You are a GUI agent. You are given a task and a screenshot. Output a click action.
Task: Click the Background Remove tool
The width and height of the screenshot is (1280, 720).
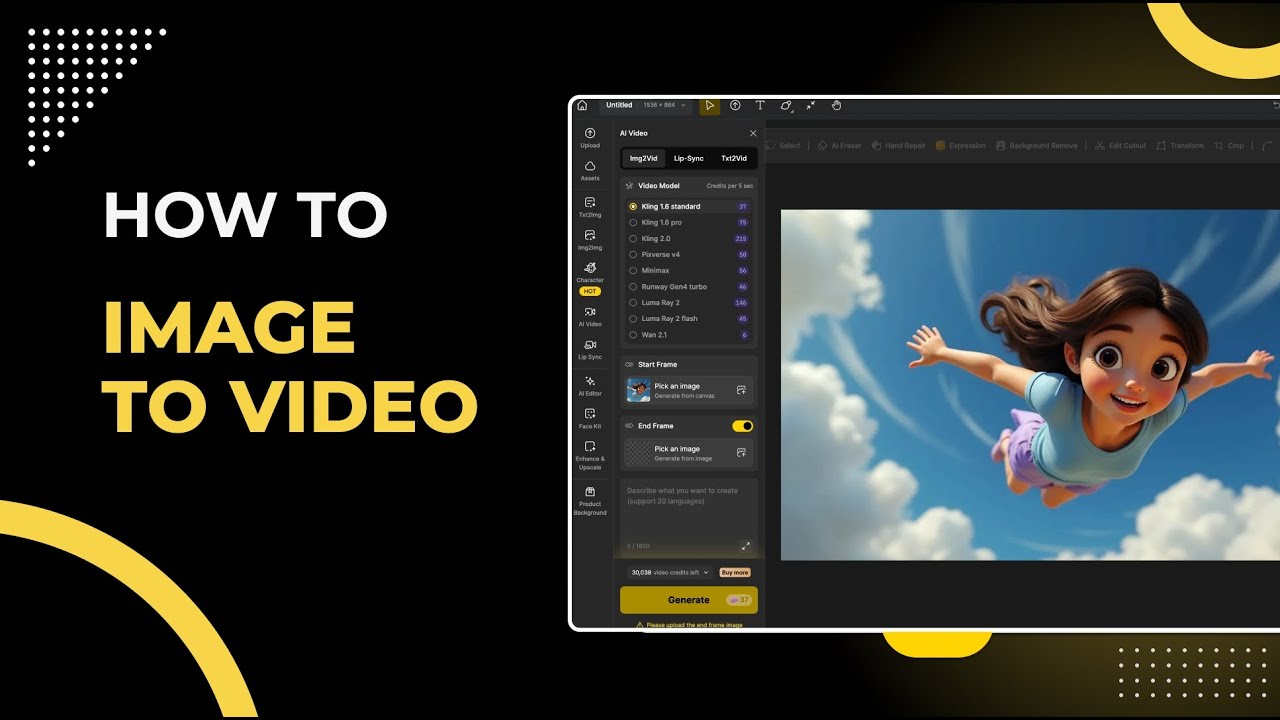(x=1037, y=146)
